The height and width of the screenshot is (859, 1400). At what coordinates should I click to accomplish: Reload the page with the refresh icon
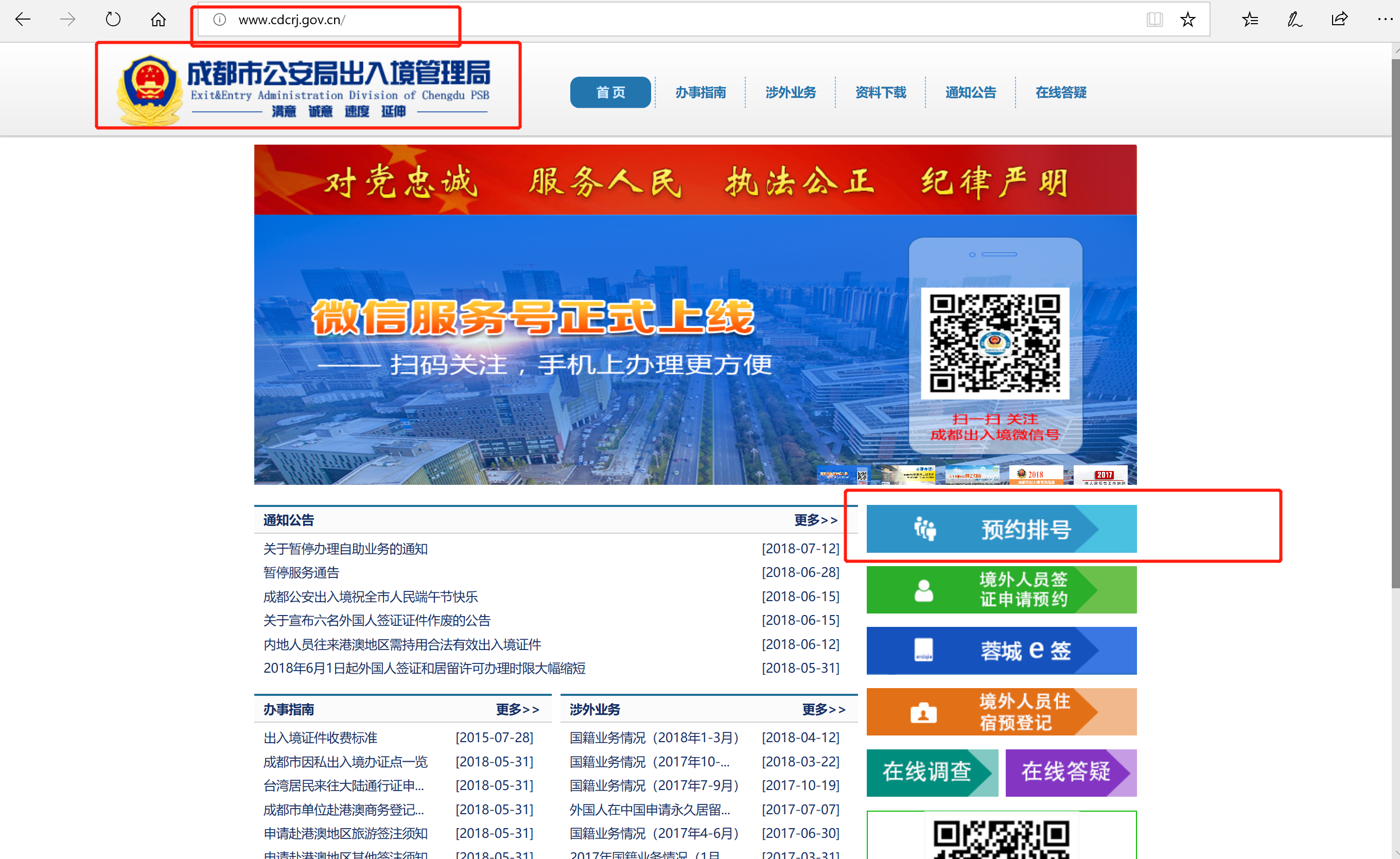tap(113, 20)
